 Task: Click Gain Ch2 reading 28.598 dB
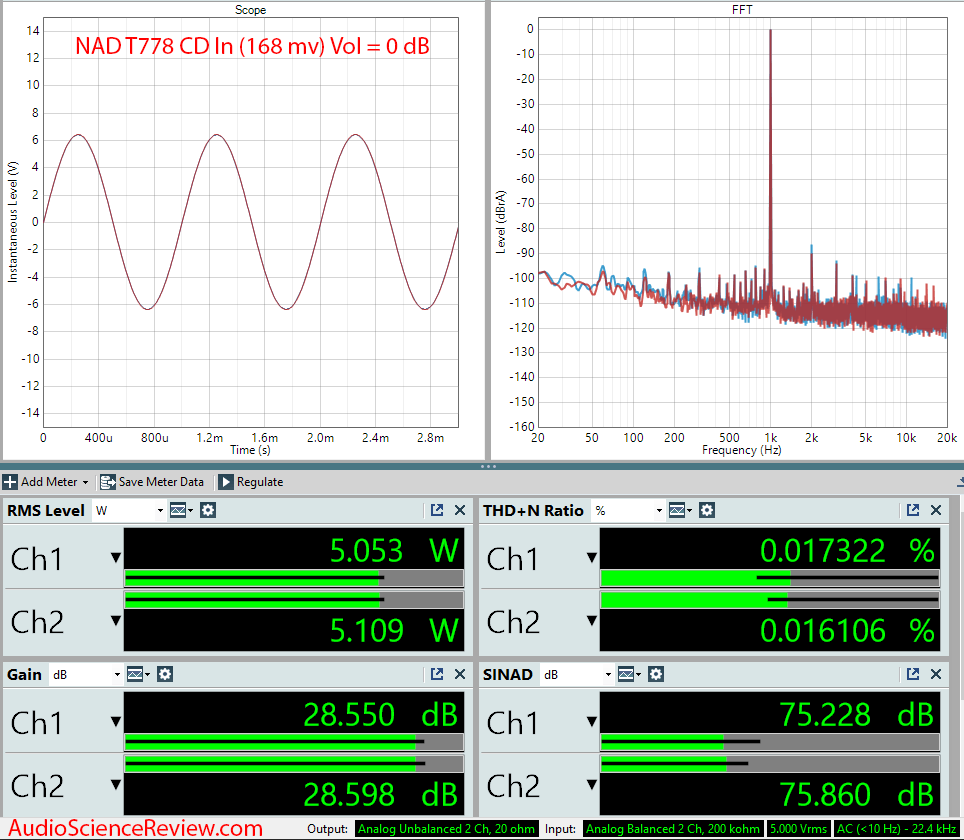293,794
